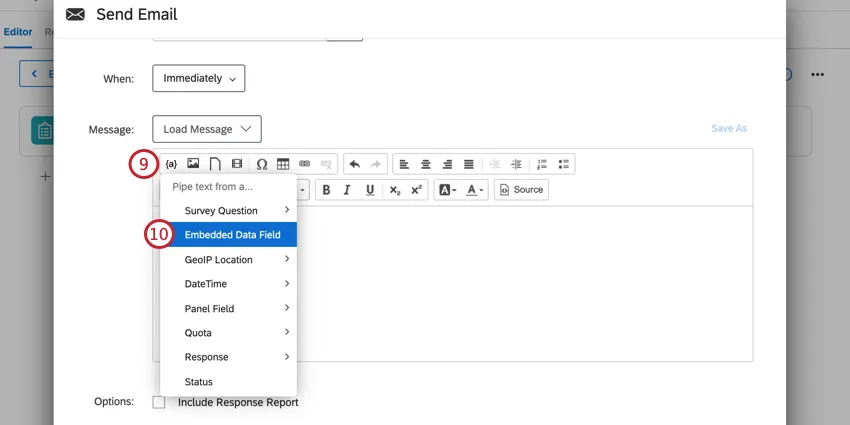Click the insert media film icon
Viewport: 850px width, 425px height.
tap(236, 164)
